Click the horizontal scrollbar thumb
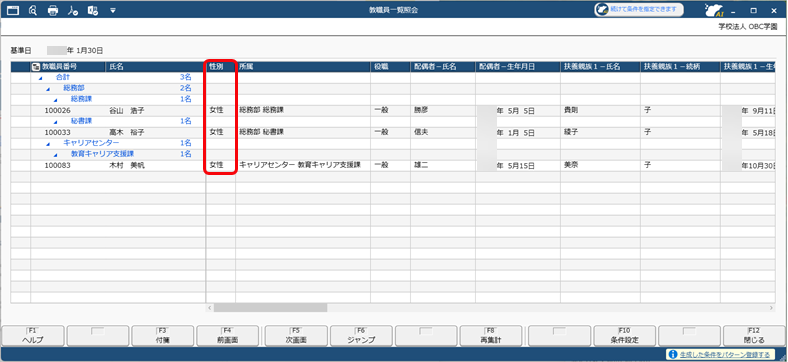 click(x=270, y=308)
